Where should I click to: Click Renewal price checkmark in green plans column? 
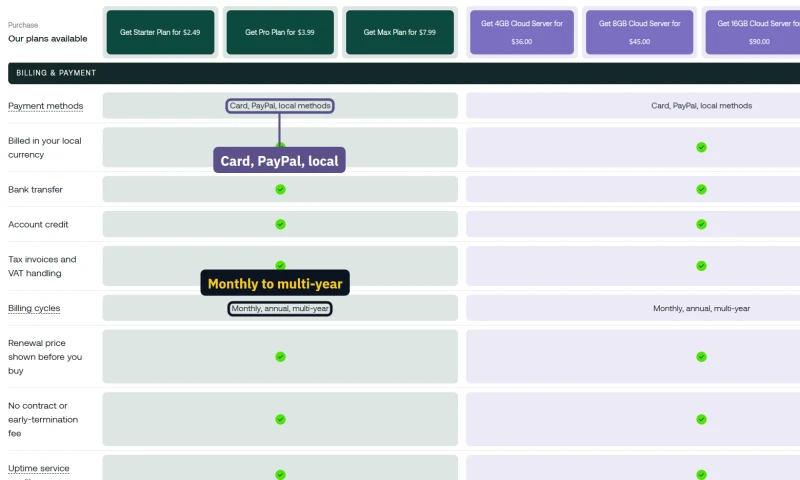[x=280, y=357]
